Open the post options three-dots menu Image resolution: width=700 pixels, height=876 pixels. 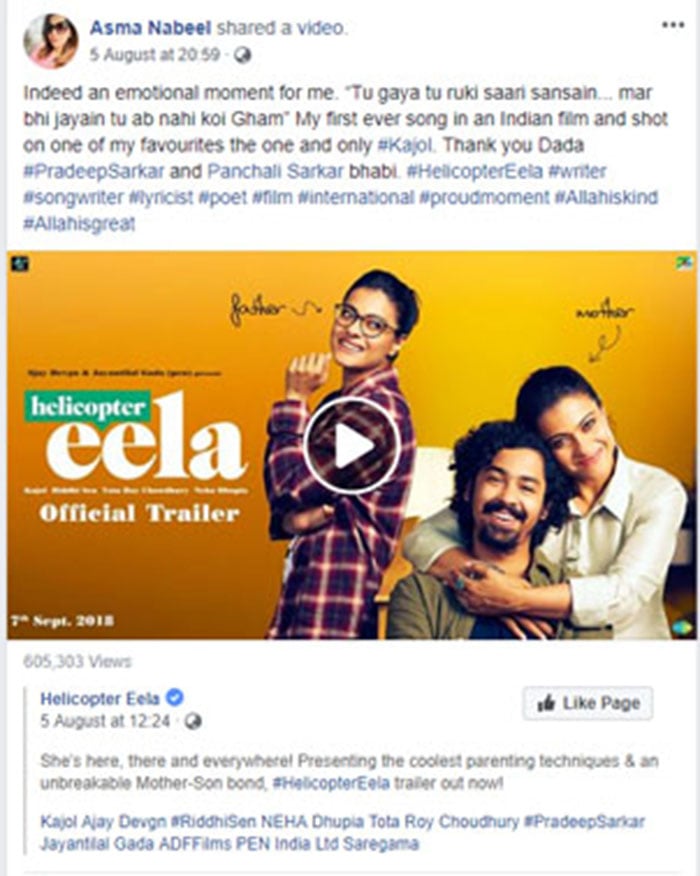pyautogui.click(x=673, y=25)
